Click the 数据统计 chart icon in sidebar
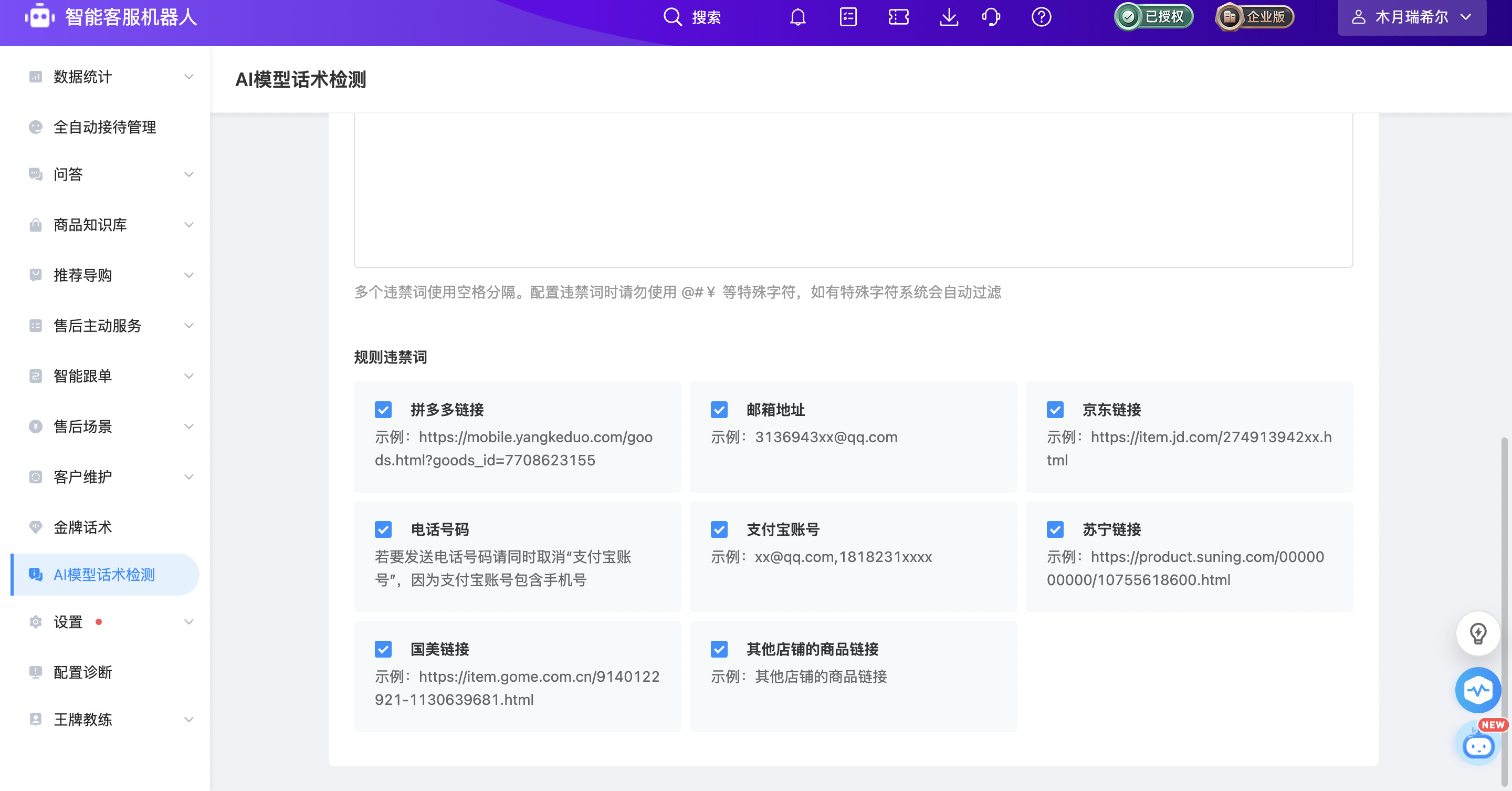This screenshot has height=791, width=1512. [36, 77]
